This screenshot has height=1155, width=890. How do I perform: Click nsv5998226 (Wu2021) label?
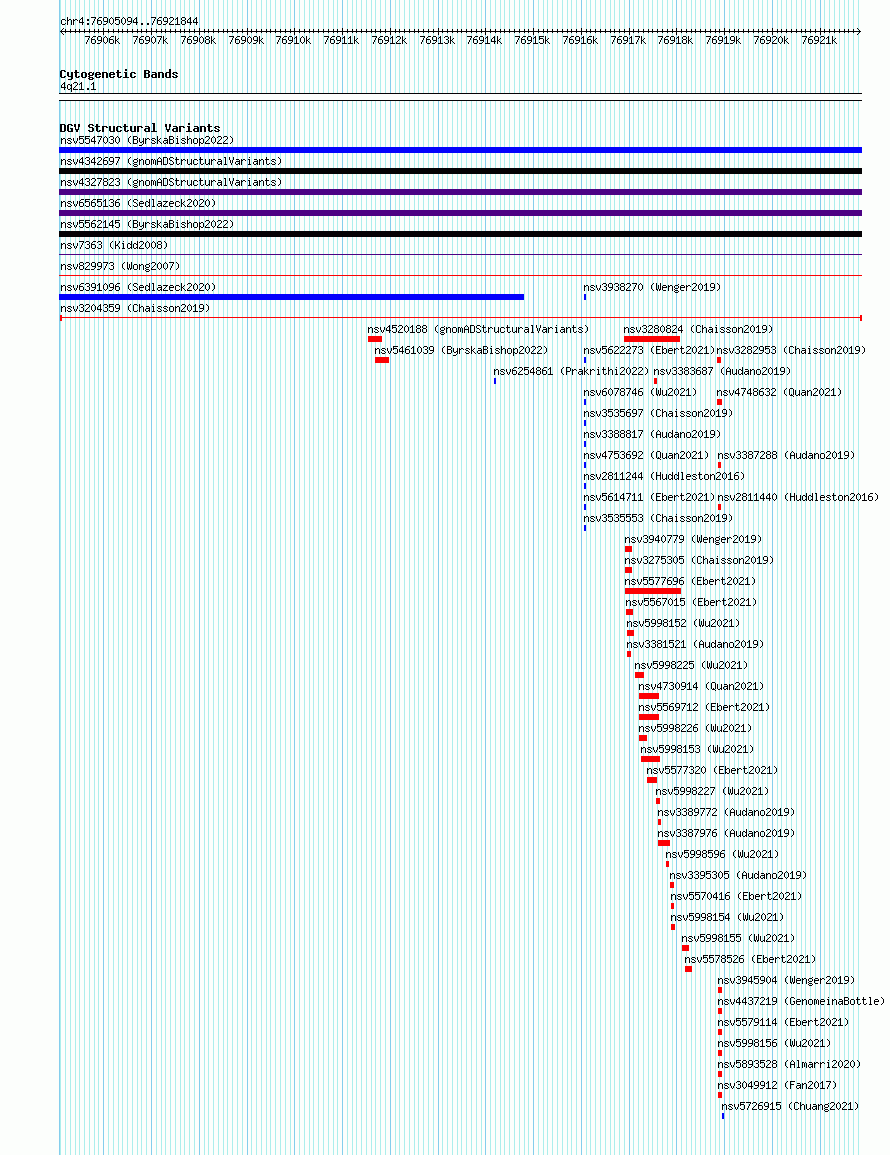click(x=695, y=728)
